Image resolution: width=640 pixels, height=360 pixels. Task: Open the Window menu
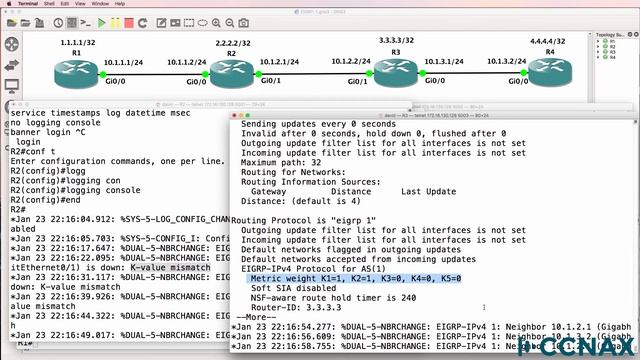100,3
